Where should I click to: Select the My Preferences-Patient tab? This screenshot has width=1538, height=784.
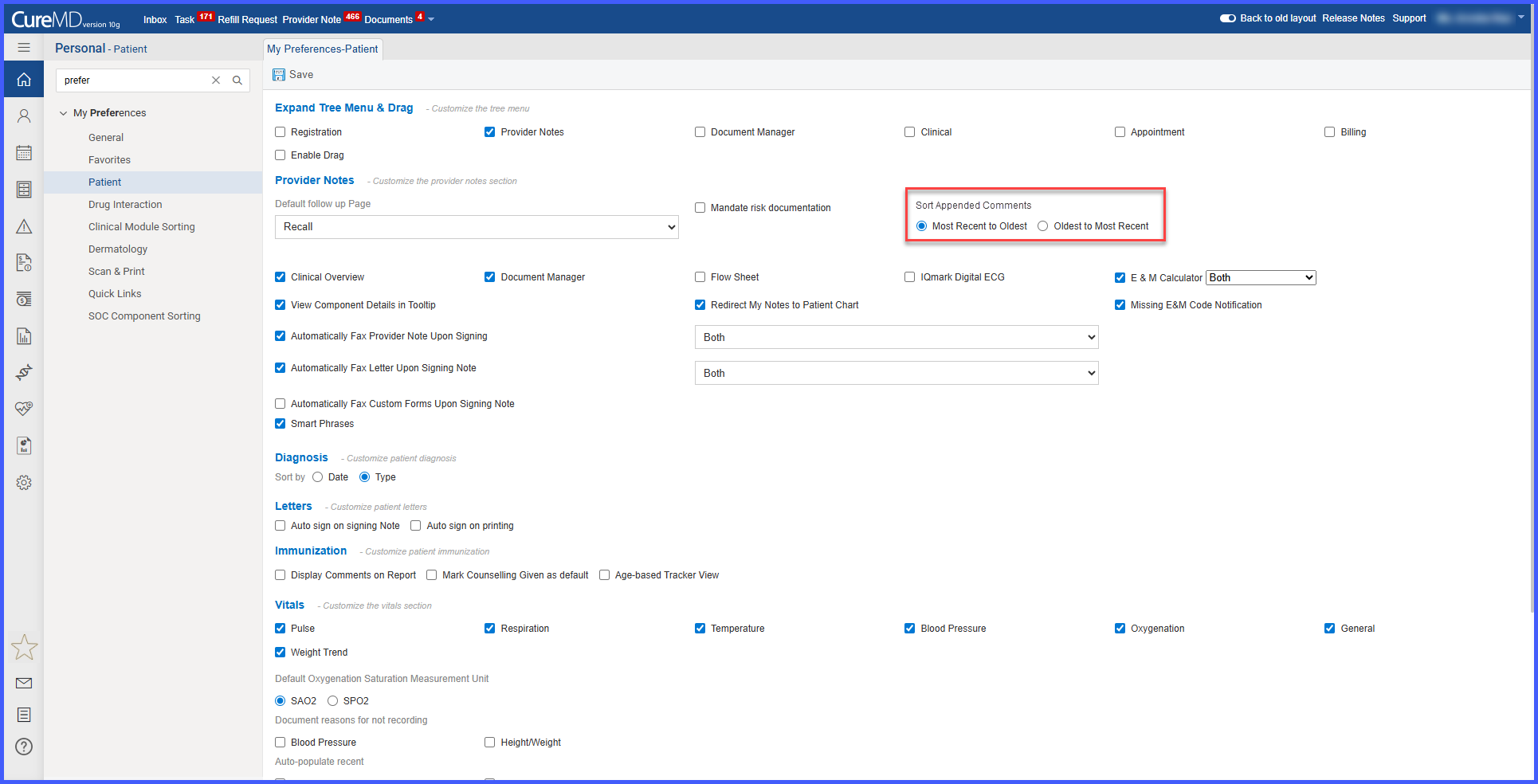pos(323,49)
